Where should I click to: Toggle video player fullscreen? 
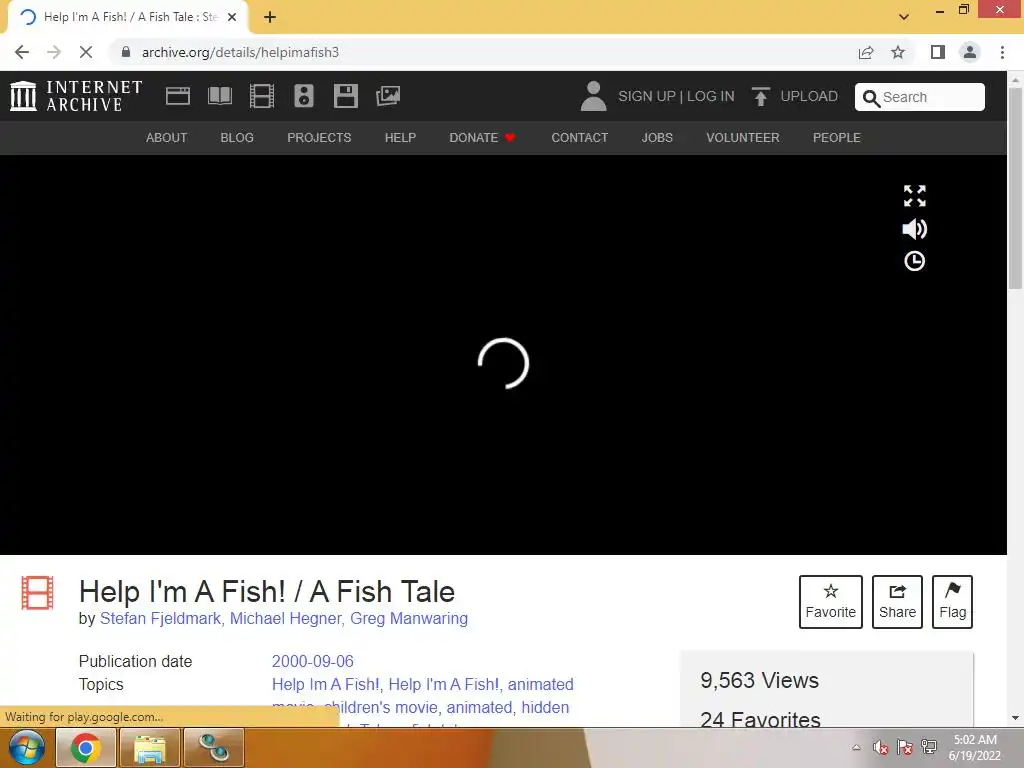(x=914, y=196)
